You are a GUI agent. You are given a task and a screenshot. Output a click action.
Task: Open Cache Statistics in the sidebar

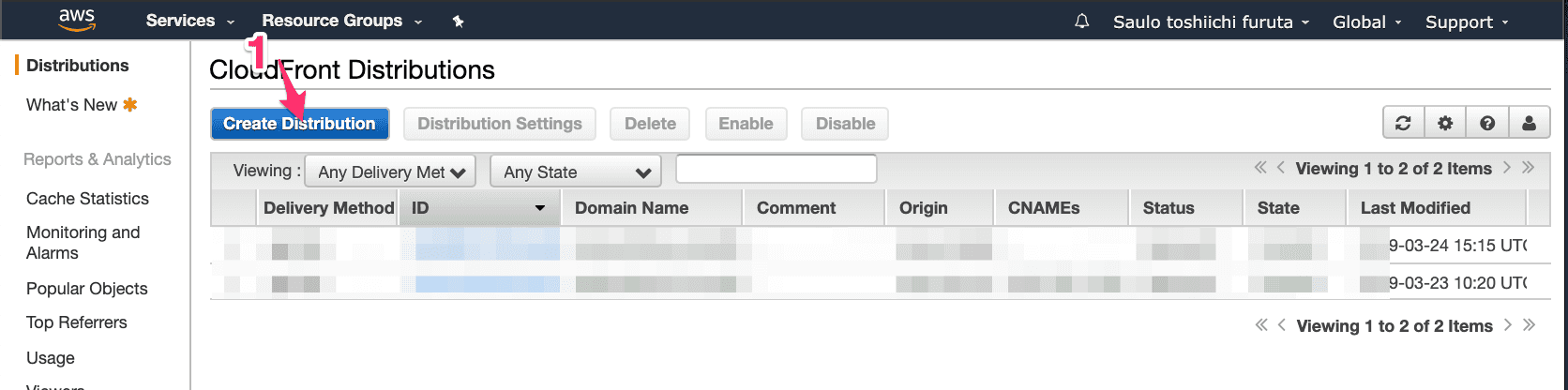point(87,199)
